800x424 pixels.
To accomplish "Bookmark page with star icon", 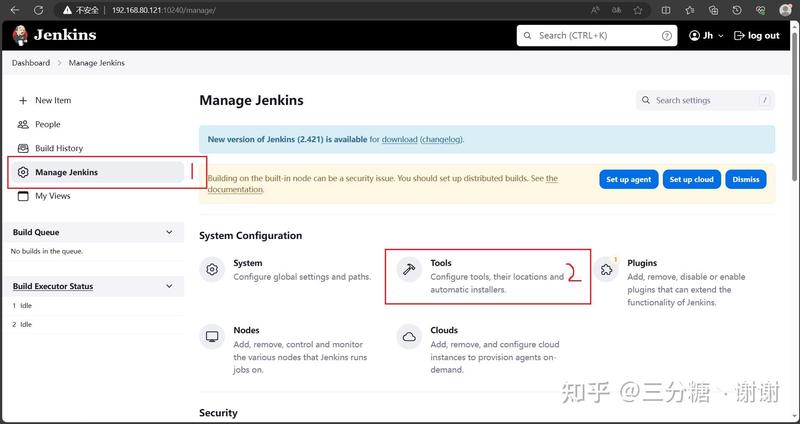I will pos(638,10).
